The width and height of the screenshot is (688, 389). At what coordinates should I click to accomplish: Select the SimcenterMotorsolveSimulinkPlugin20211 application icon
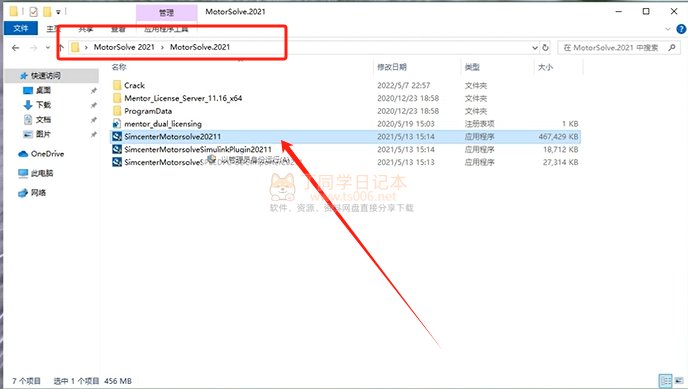point(117,149)
